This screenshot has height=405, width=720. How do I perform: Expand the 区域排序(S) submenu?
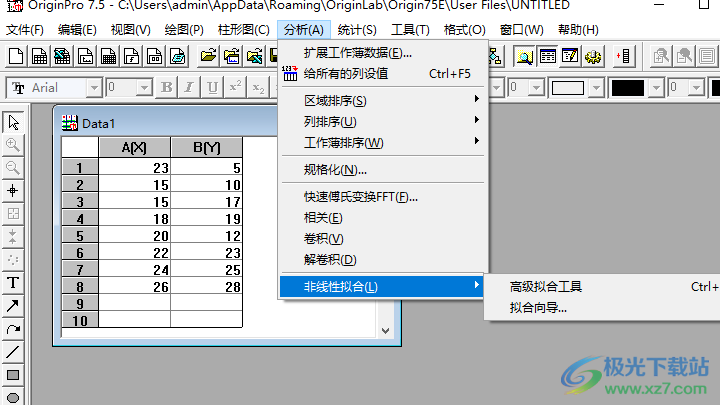pos(382,101)
